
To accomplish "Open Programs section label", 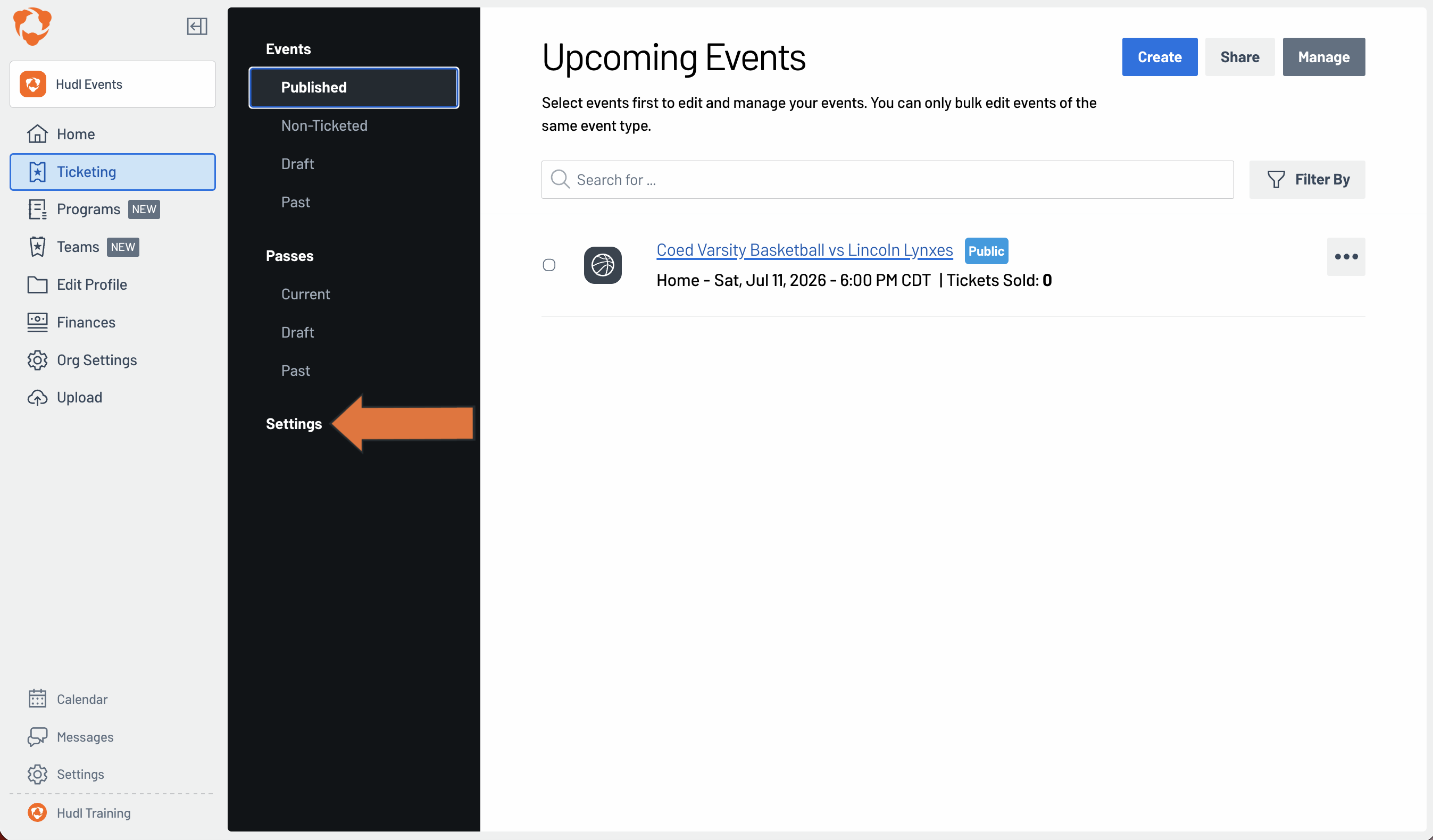I will point(89,209).
